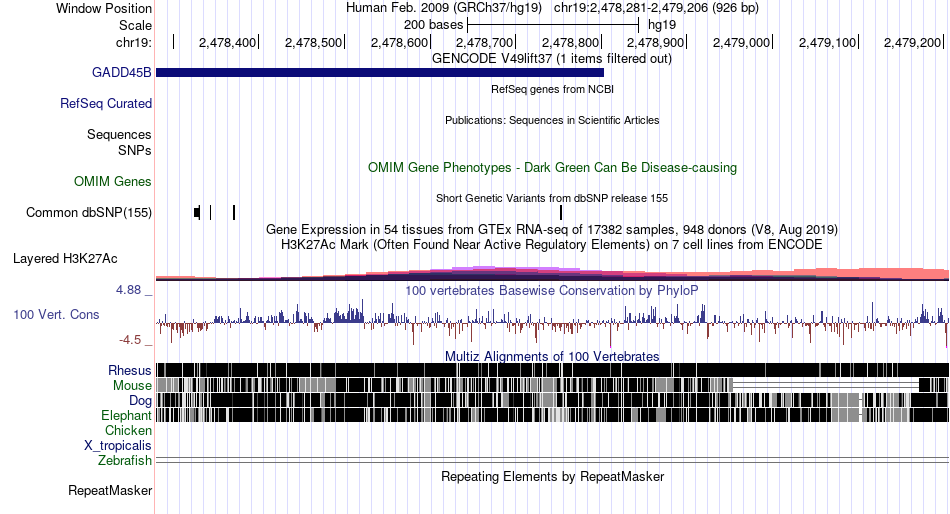
Task: Click the thick leftmost dbSNP variant mark
Action: pos(197,213)
